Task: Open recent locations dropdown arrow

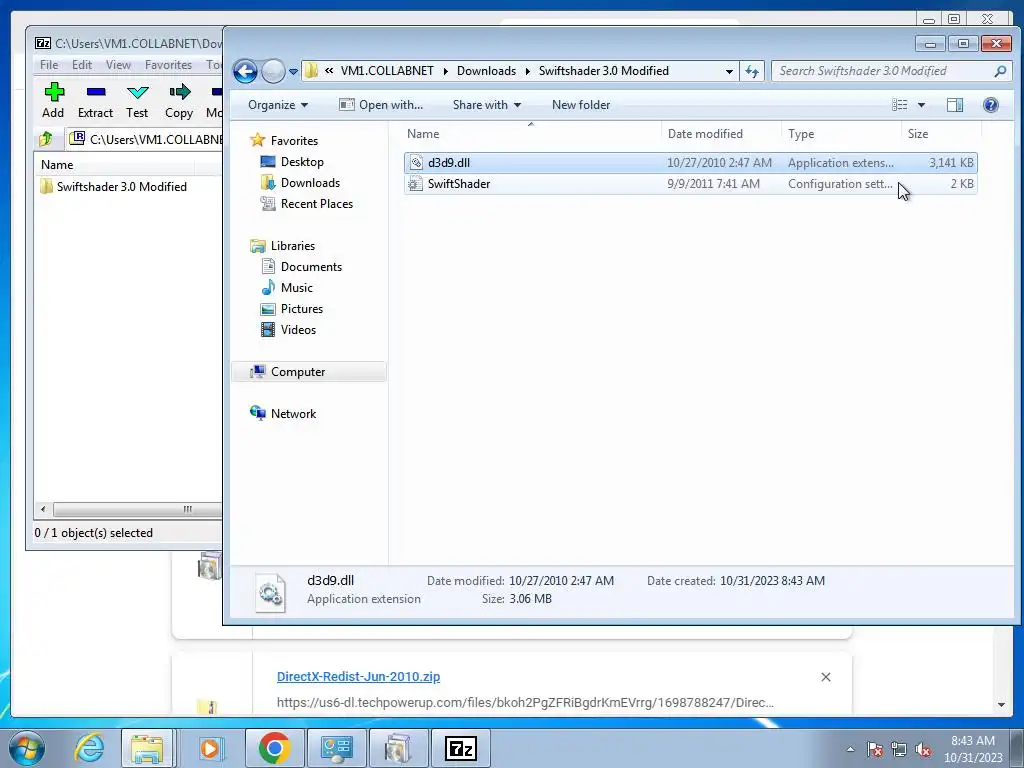Action: pyautogui.click(x=293, y=71)
